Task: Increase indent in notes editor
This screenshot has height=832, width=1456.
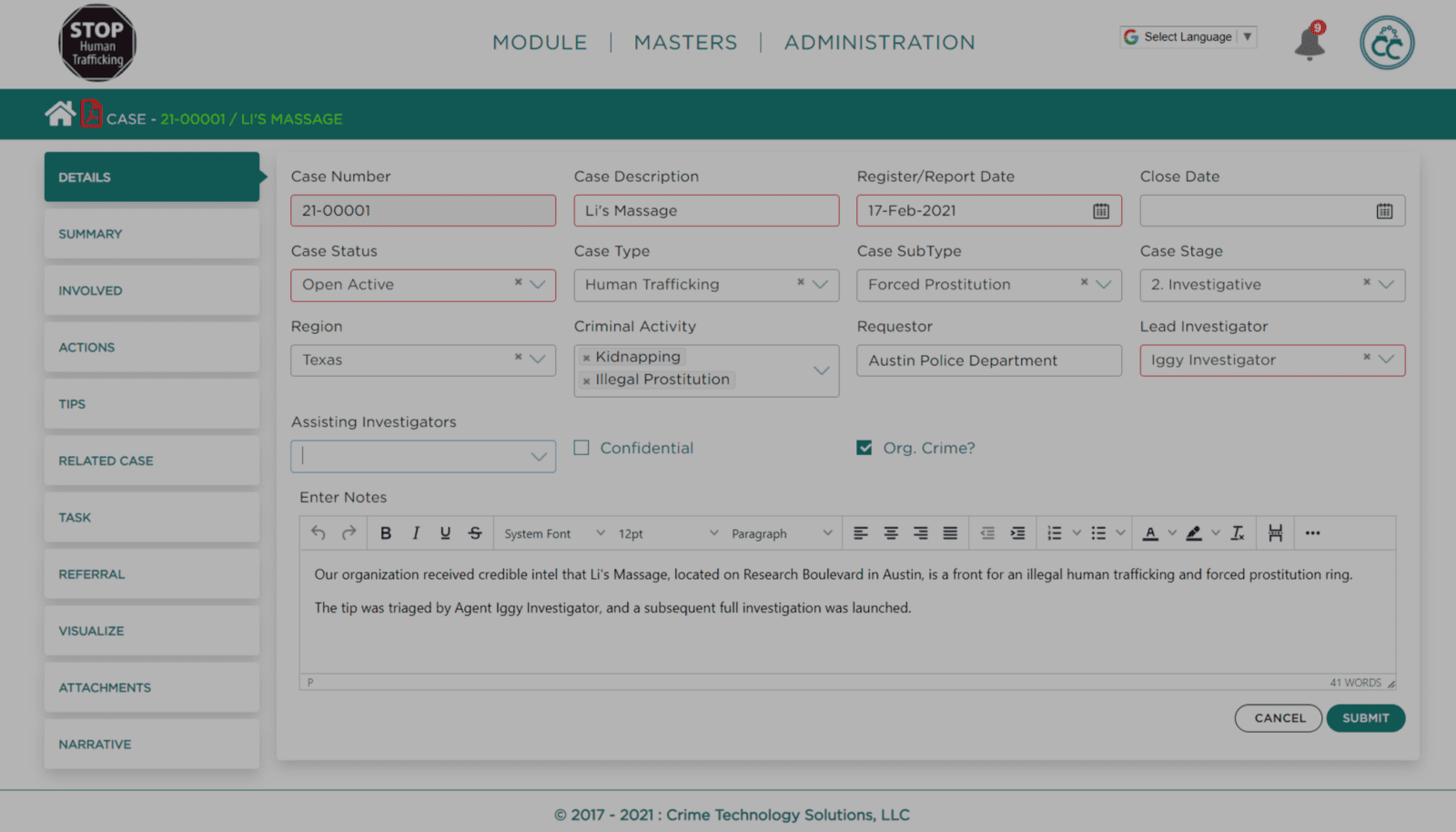Action: coord(1017,533)
